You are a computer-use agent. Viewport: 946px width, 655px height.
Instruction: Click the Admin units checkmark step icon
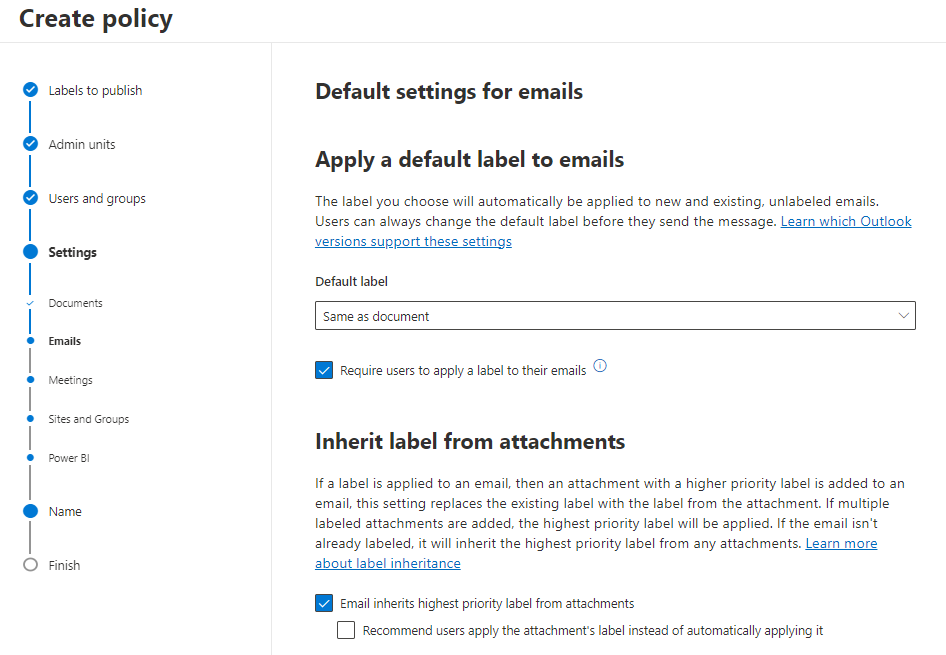click(30, 144)
